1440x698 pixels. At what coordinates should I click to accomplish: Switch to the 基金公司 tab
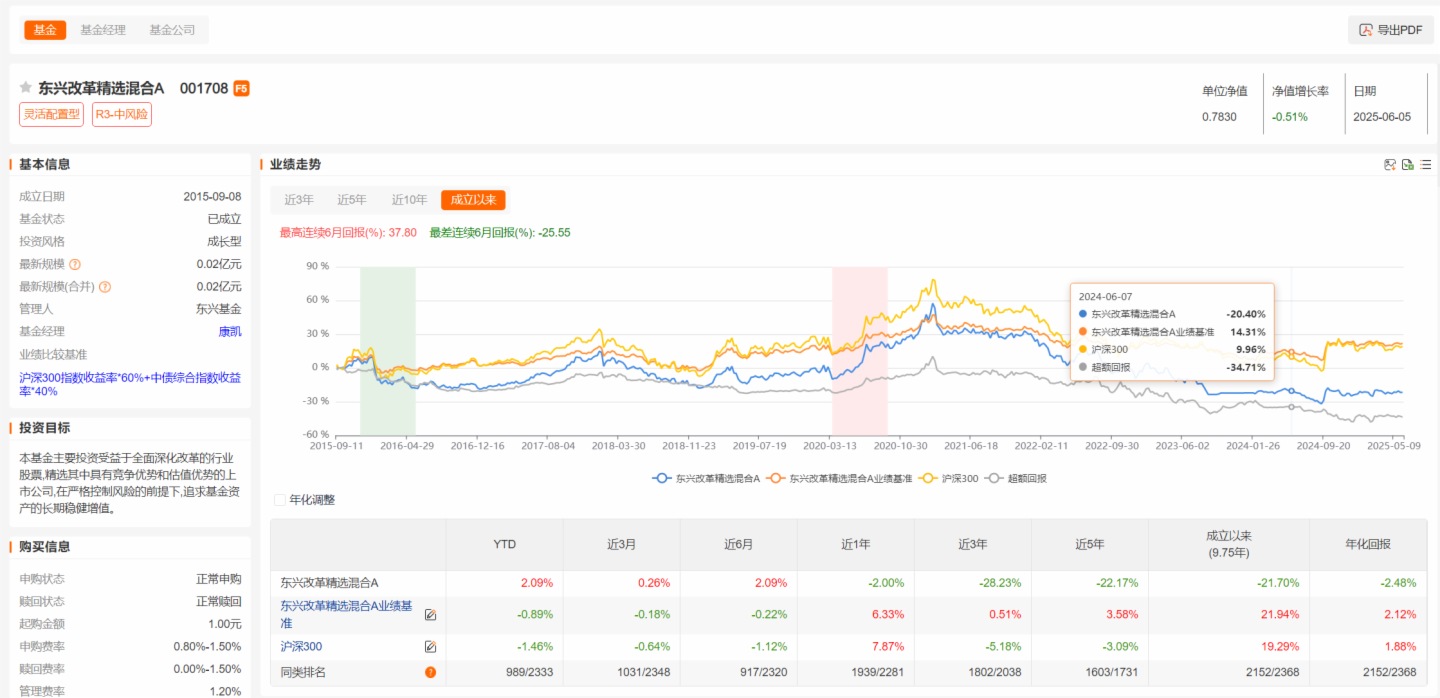[x=172, y=30]
